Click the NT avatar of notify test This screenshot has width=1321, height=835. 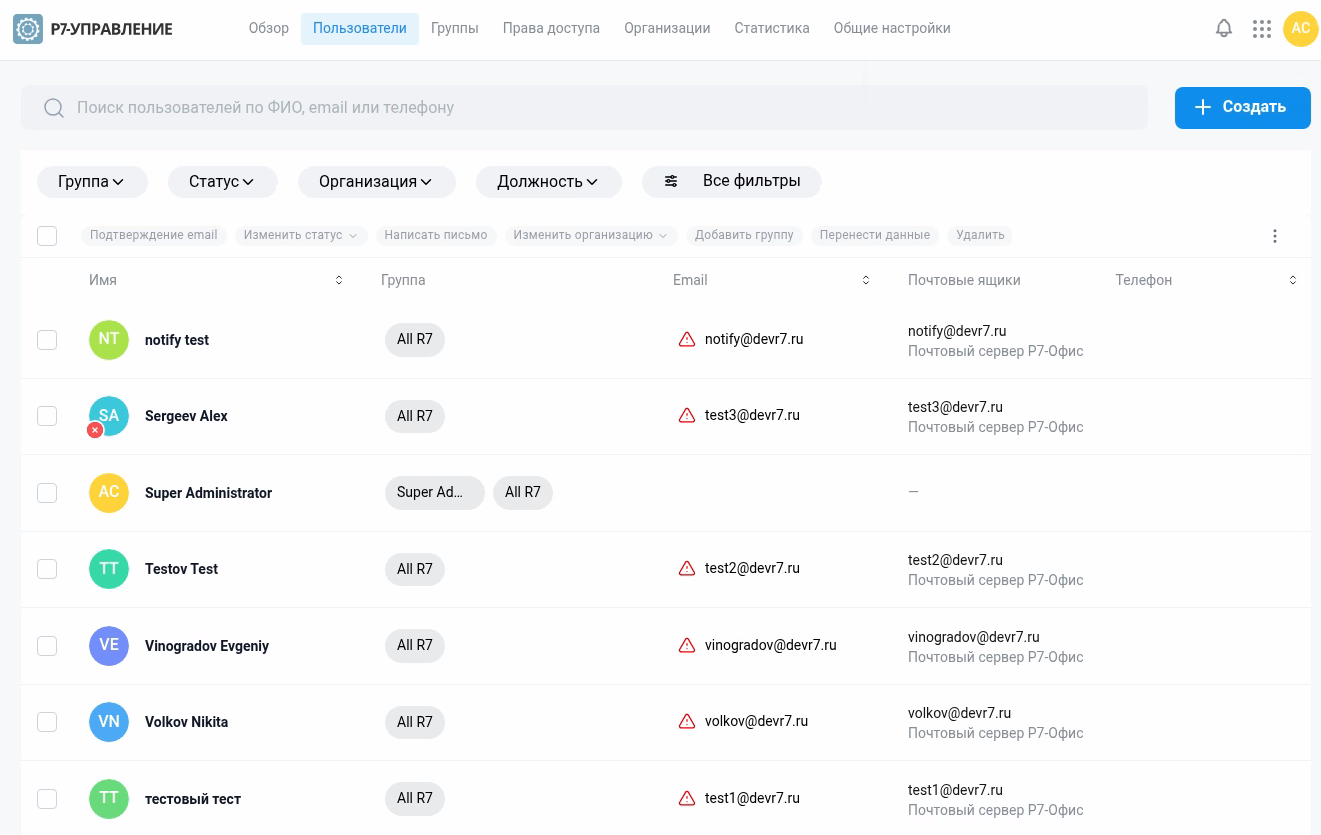(109, 340)
